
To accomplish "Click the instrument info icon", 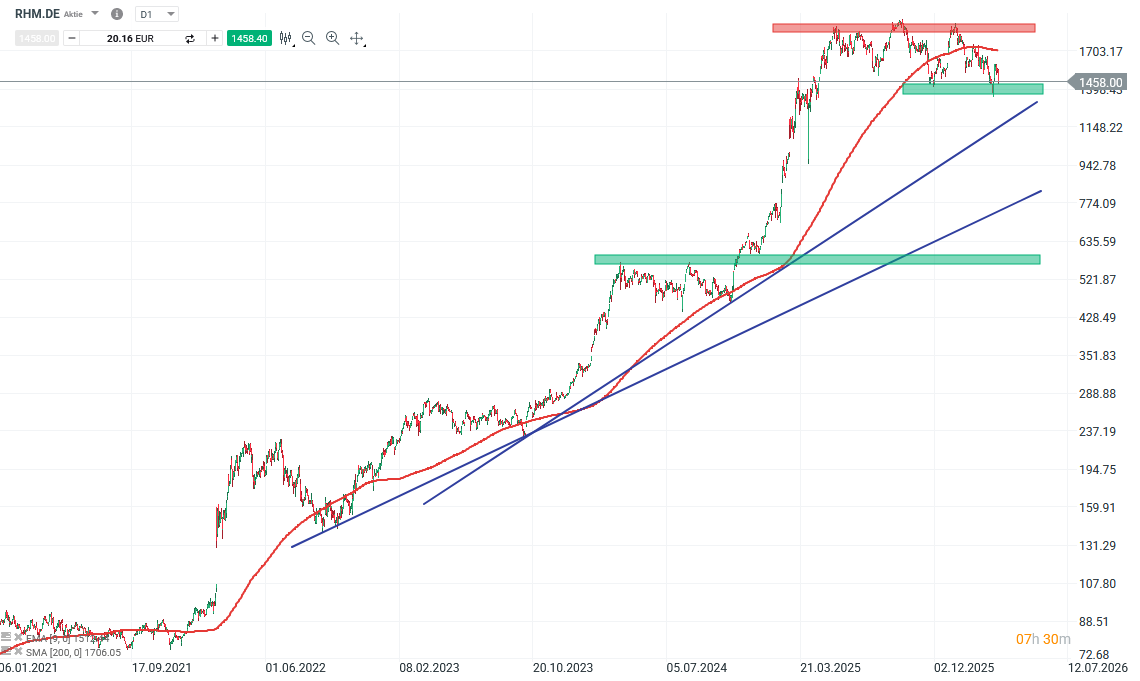I will tap(117, 14).
